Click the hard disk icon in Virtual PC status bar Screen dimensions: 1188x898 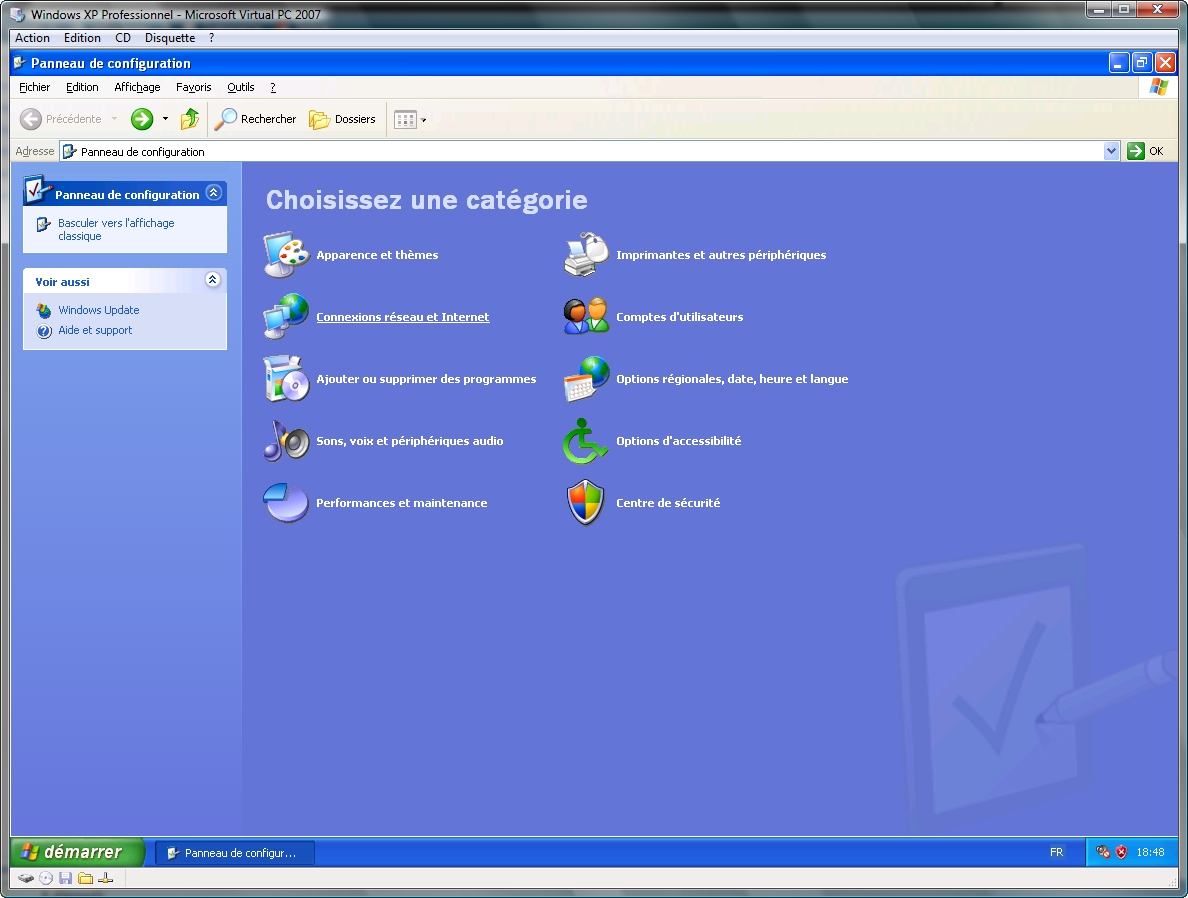pos(27,878)
